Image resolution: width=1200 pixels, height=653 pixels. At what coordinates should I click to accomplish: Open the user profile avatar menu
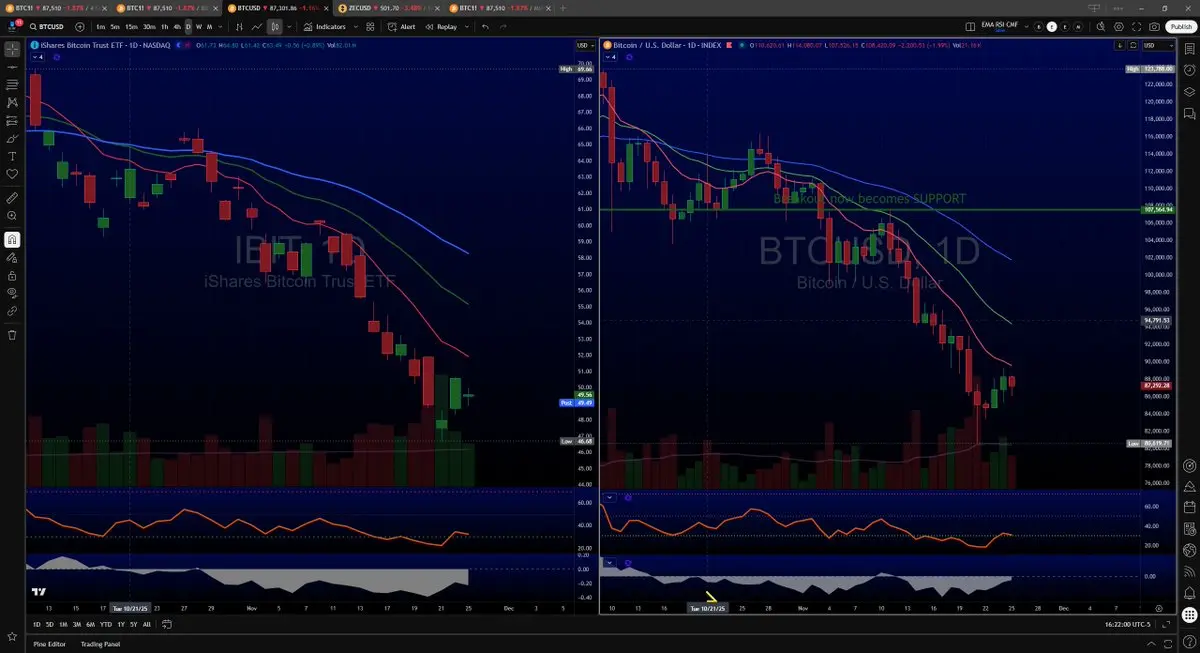[x=11, y=26]
